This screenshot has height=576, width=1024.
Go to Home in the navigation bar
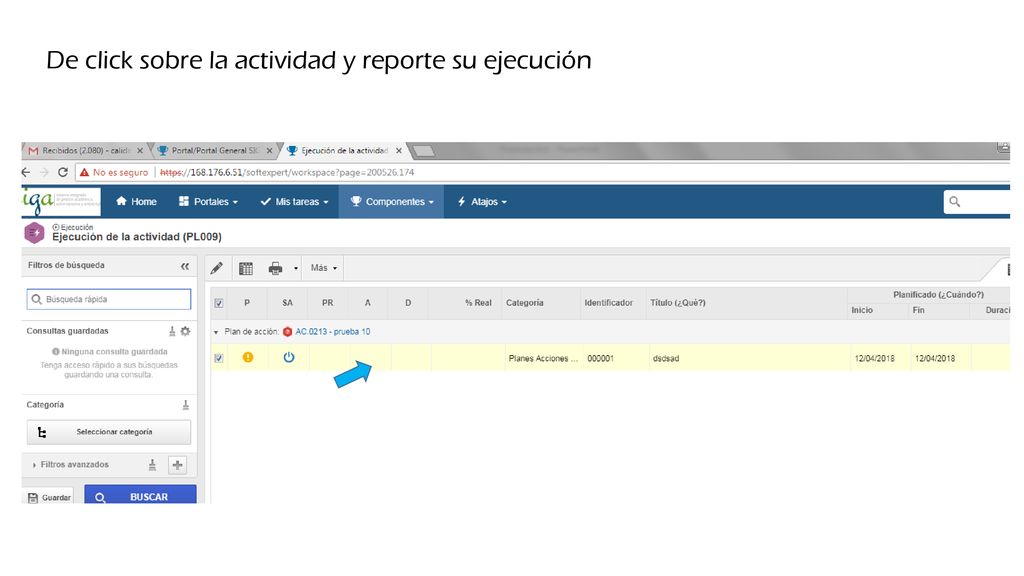[x=136, y=202]
